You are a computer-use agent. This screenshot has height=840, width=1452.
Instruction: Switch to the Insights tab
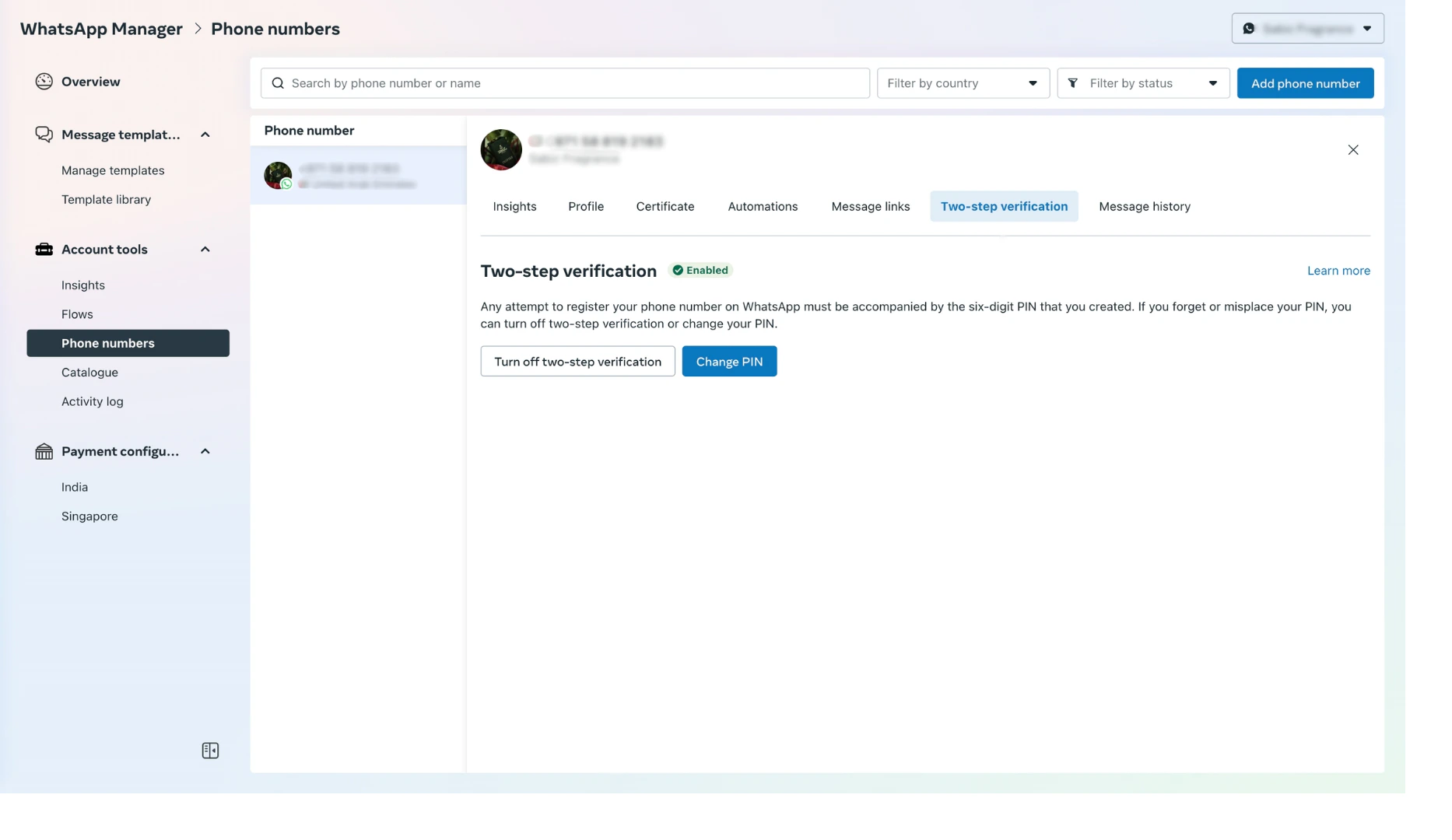pyautogui.click(x=514, y=206)
